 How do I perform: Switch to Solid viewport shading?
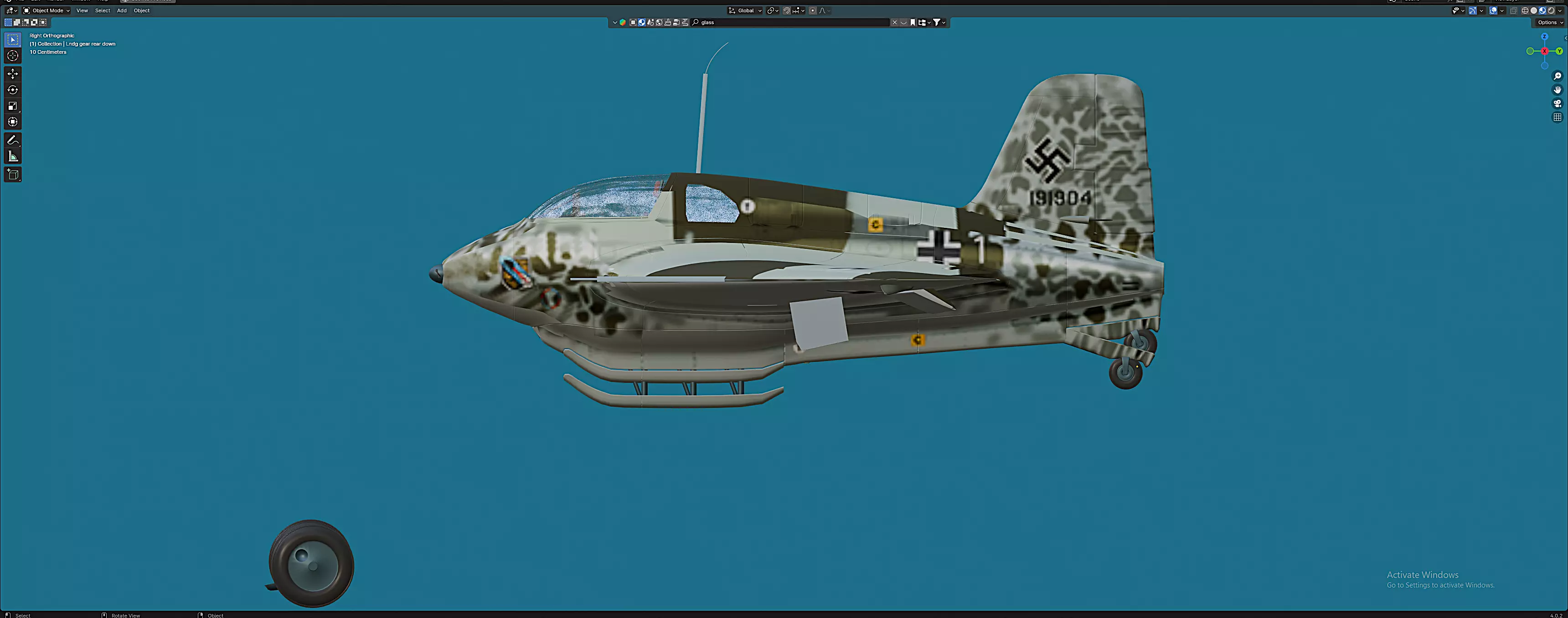pyautogui.click(x=1534, y=11)
